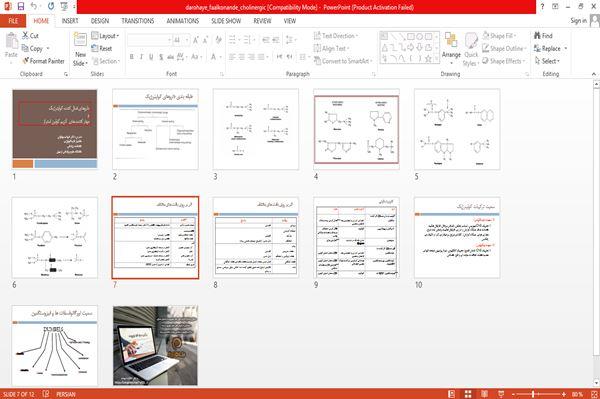Open the FILE menu tab
This screenshot has height=399, width=600.
click(13, 21)
